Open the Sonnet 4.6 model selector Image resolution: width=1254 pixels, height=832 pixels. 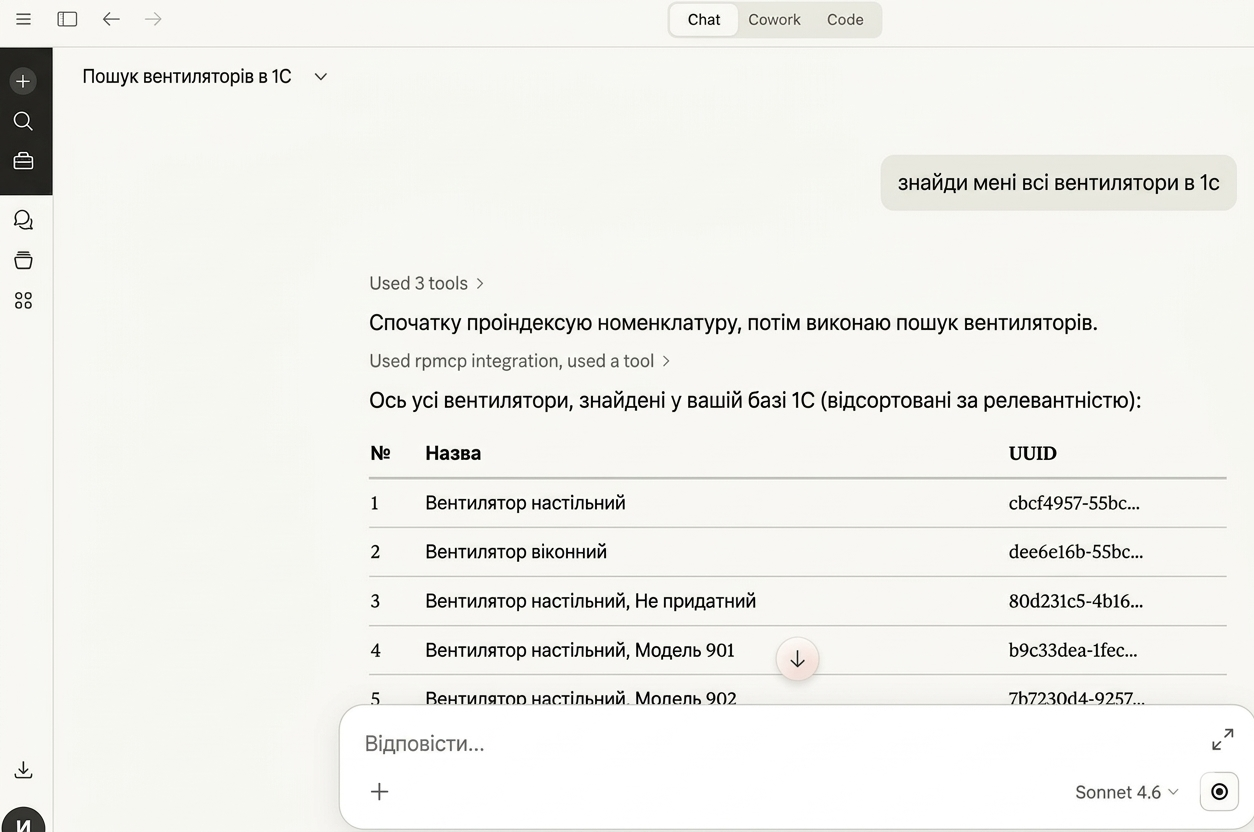tap(1126, 792)
